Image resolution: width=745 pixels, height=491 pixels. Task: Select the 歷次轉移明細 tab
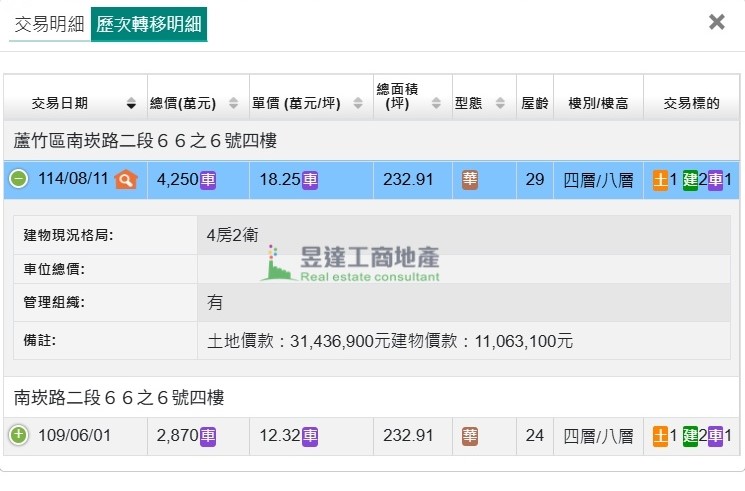tap(148, 24)
